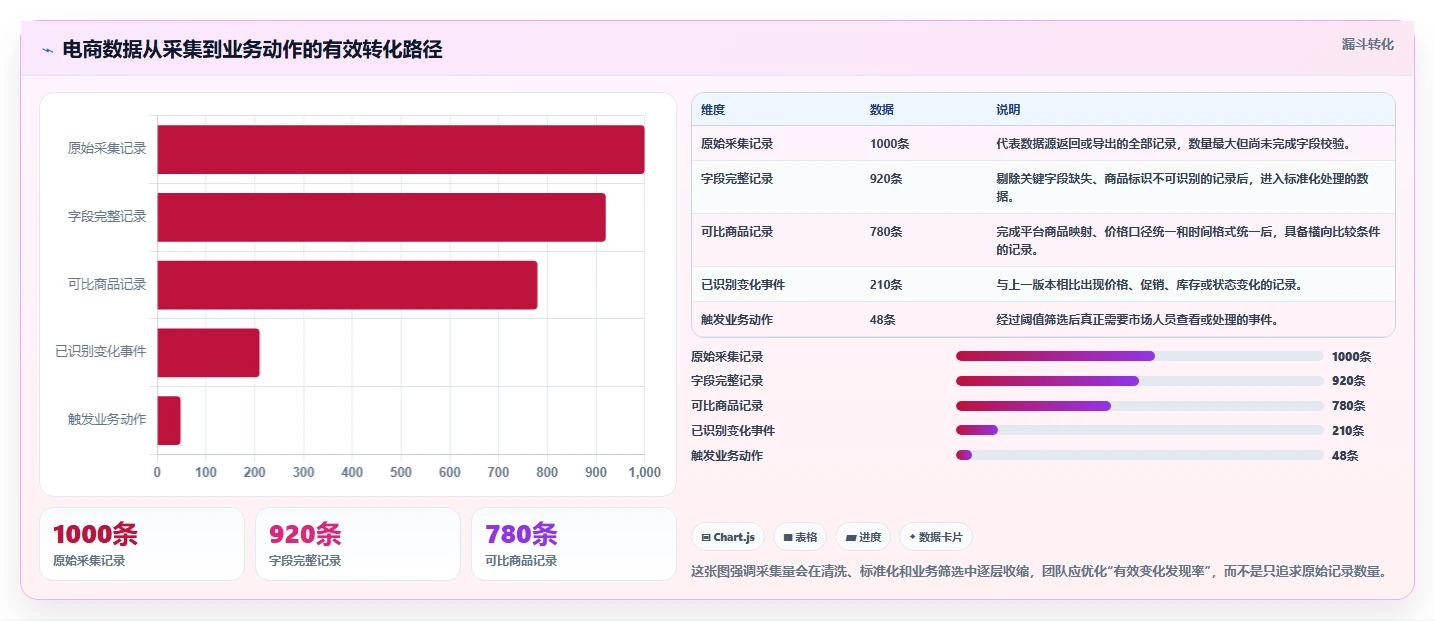
Task: Click the 触发业务动作 progress bar showing 48条
Action: tap(1140, 455)
